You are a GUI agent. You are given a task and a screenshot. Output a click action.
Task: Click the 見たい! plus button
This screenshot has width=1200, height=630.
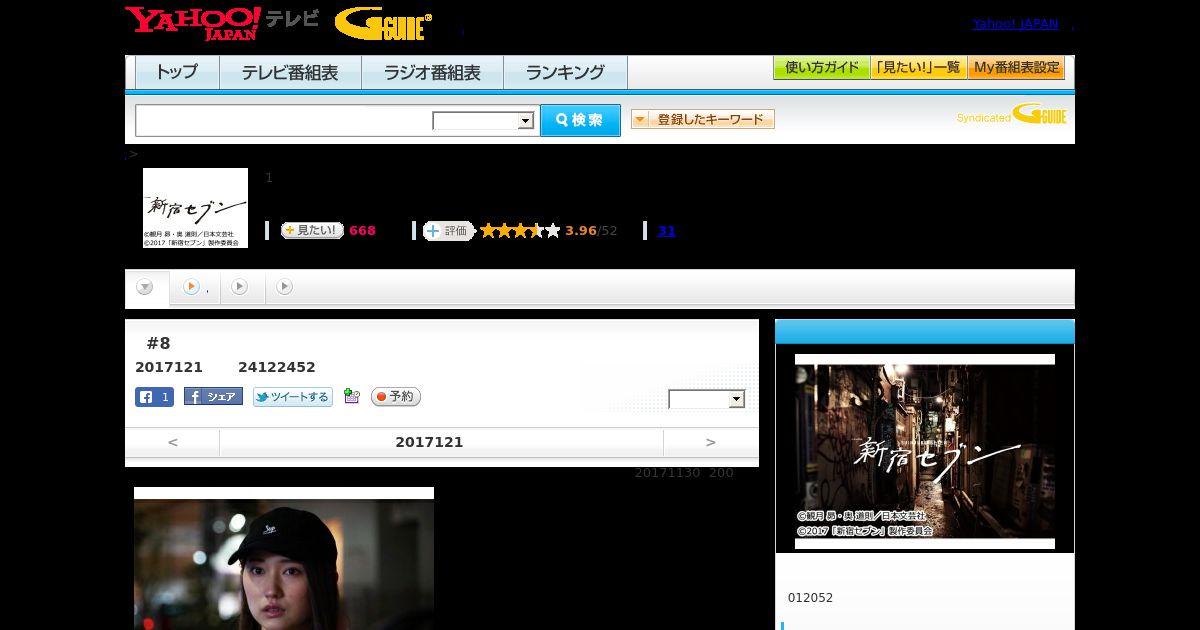tap(312, 231)
